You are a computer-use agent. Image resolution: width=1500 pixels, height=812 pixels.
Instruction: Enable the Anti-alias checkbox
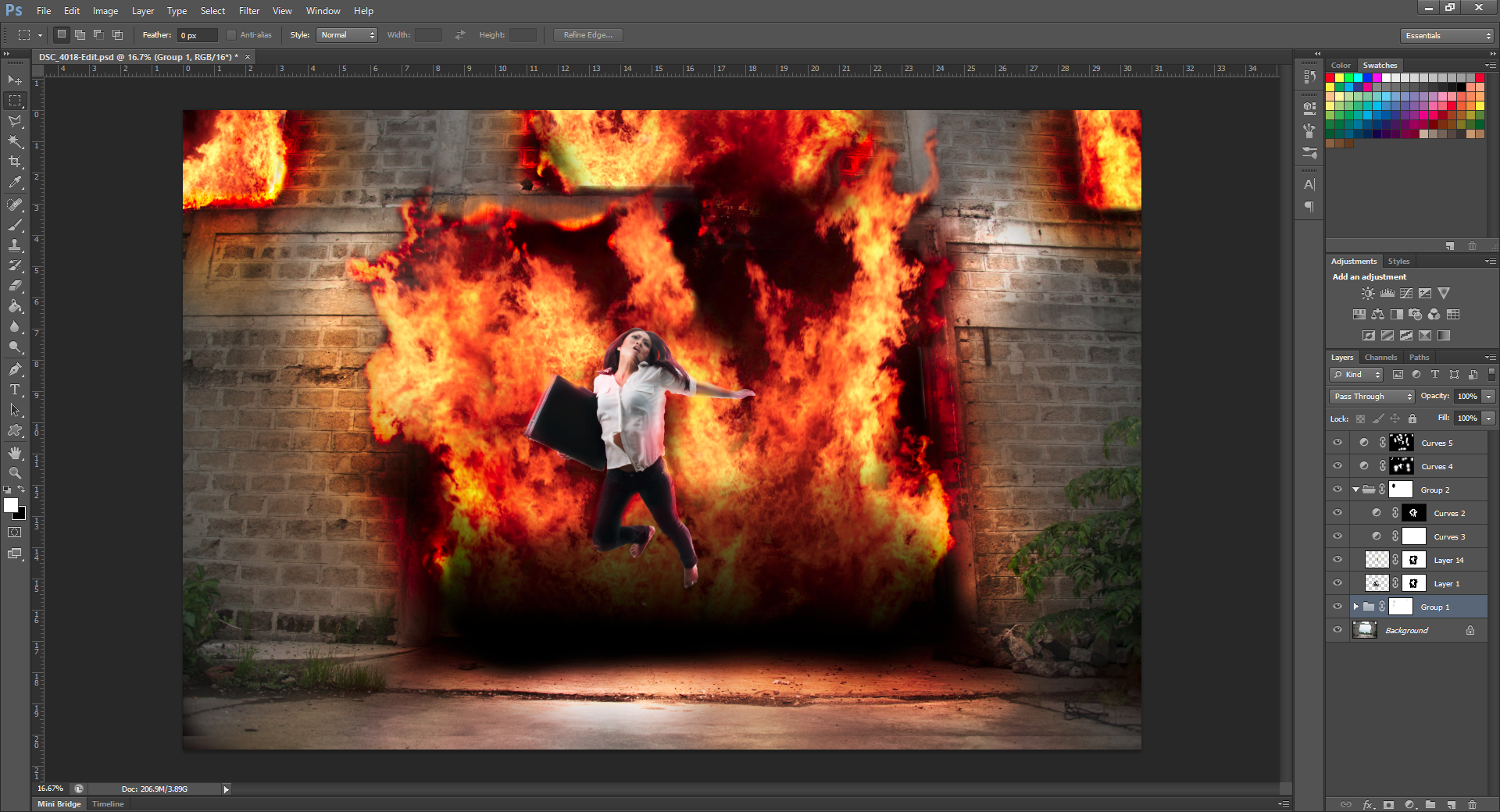click(231, 35)
